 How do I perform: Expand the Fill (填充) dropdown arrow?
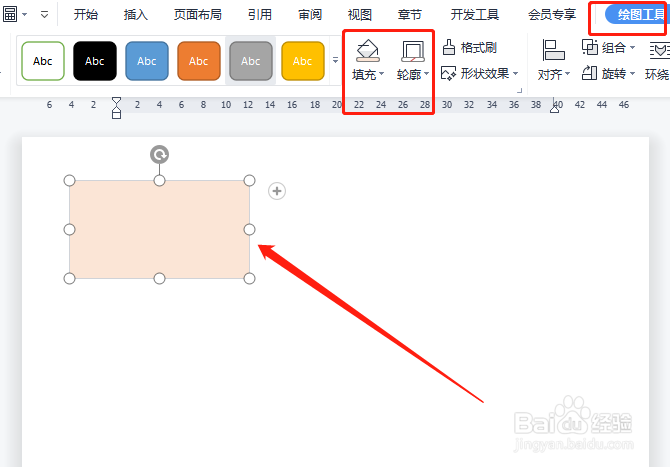point(382,74)
